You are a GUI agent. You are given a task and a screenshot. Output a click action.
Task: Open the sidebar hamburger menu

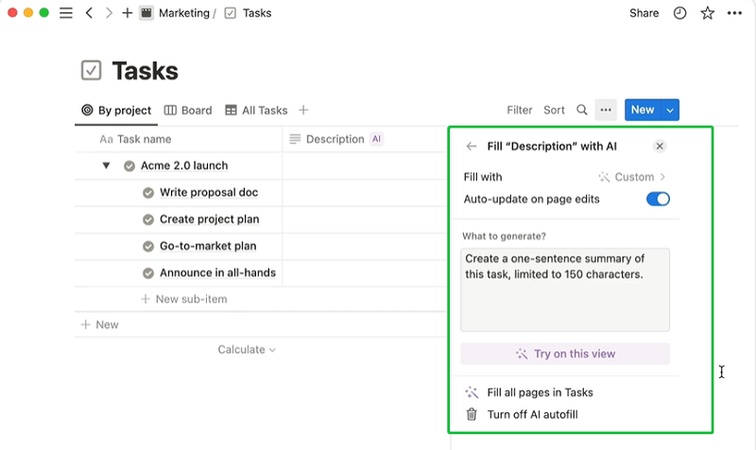click(x=66, y=13)
